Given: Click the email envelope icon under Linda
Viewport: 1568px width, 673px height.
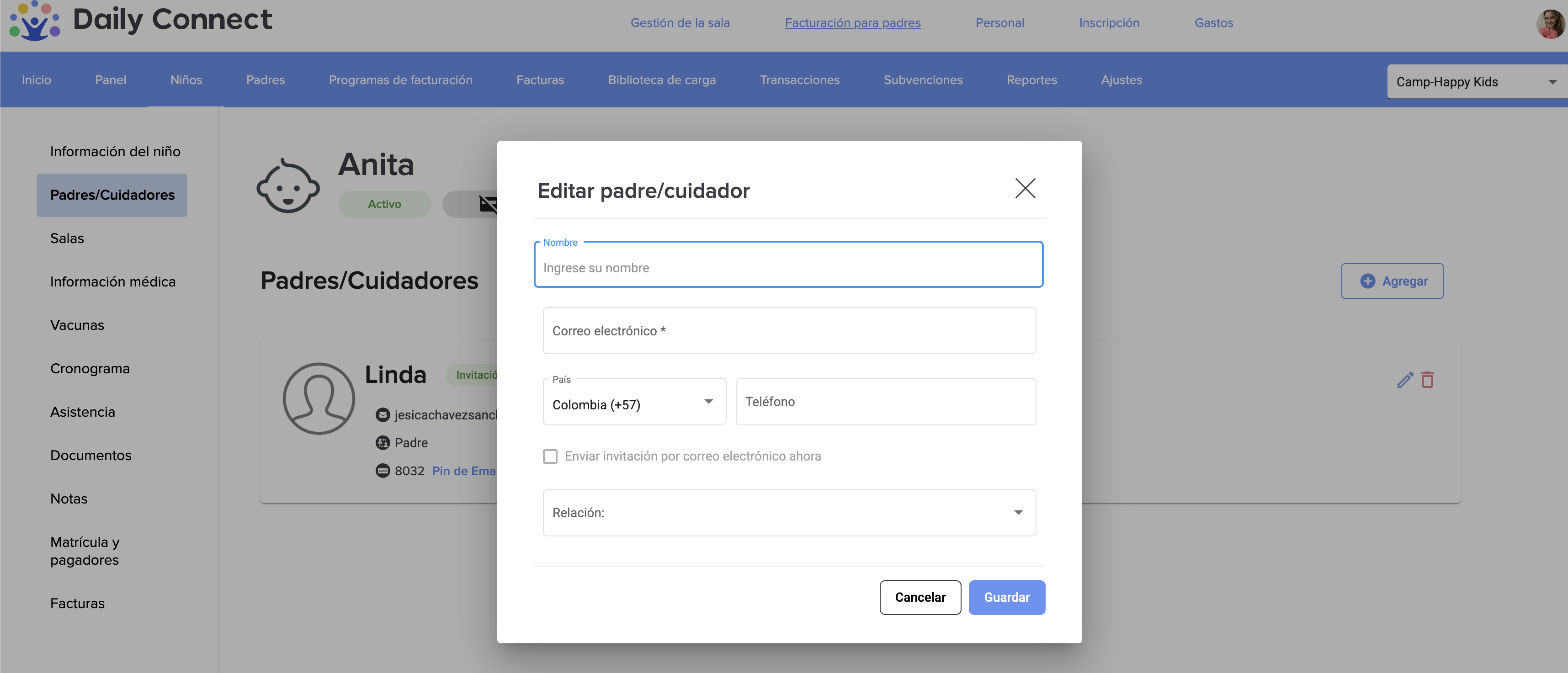Looking at the screenshot, I should [x=382, y=415].
